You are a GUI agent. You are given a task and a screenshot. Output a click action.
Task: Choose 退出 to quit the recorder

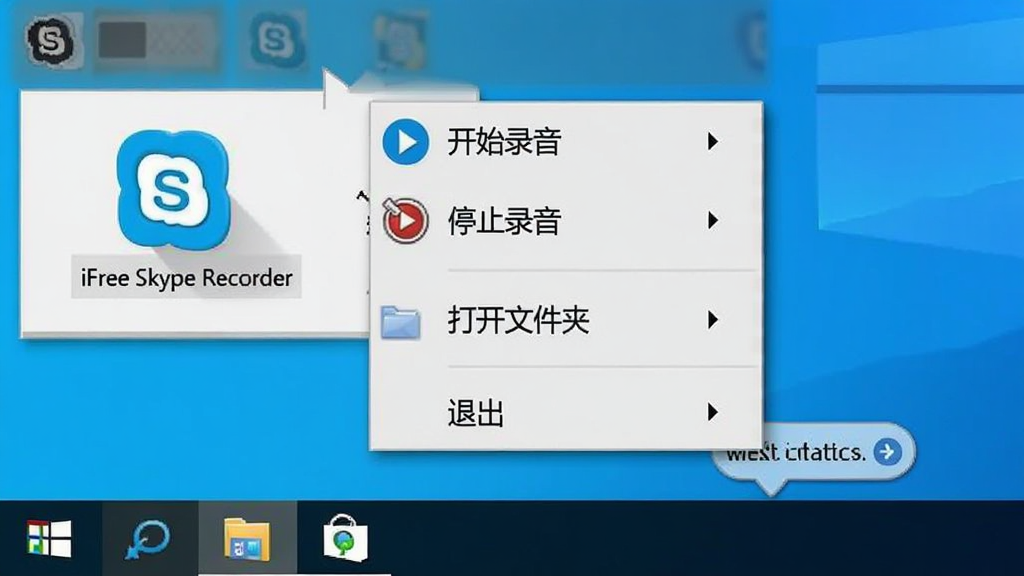click(x=566, y=412)
